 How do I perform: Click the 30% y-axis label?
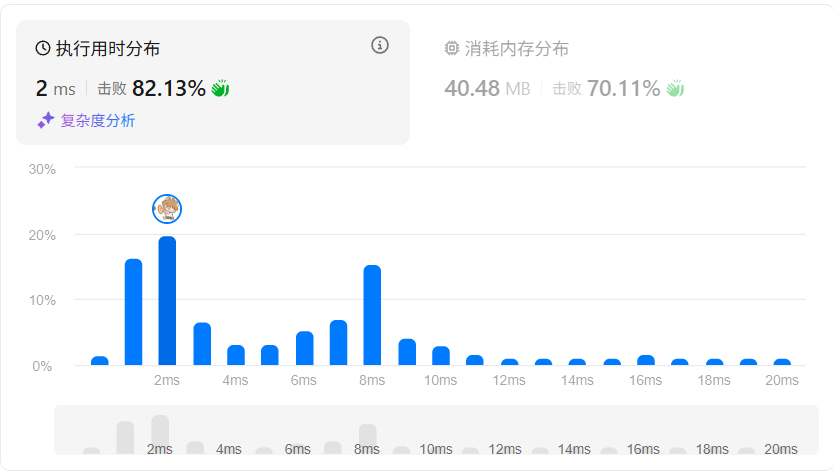42,169
